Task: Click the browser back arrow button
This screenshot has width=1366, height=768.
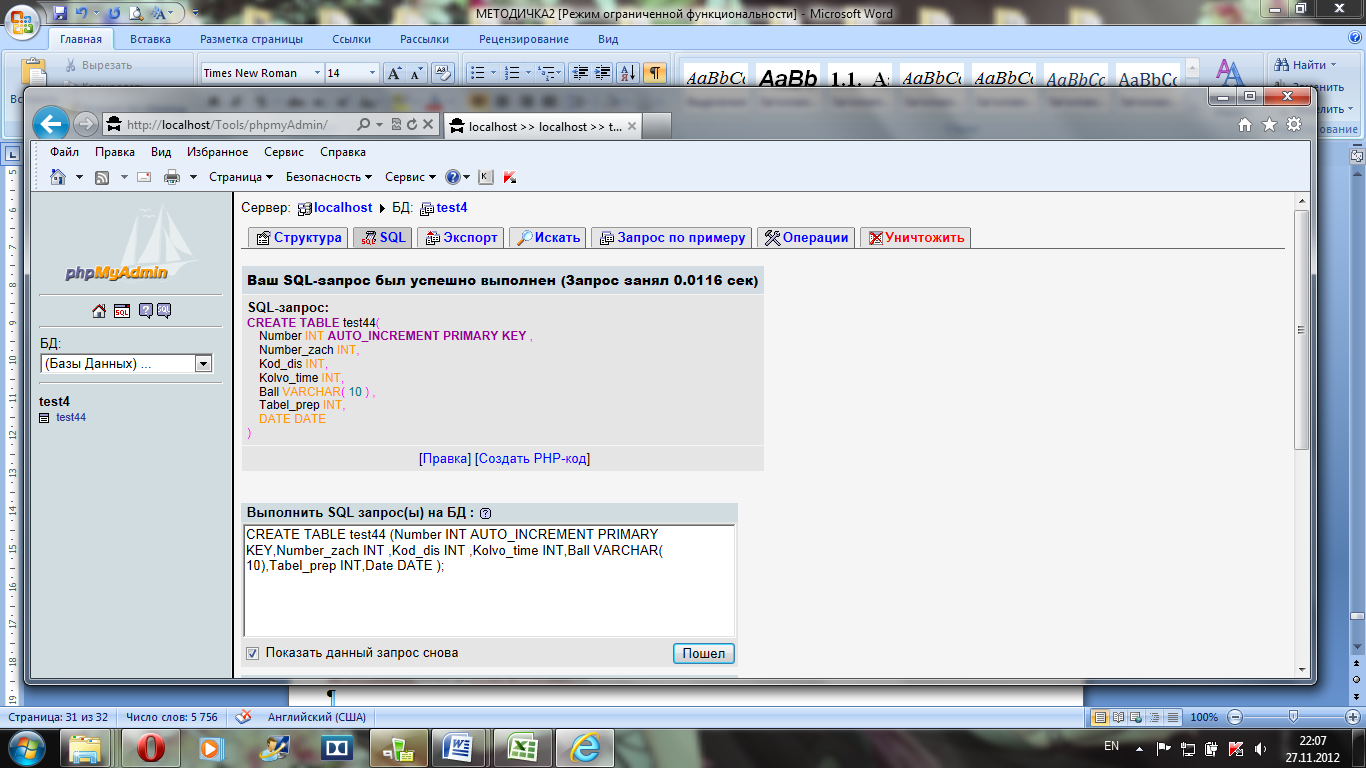Action: click(51, 124)
